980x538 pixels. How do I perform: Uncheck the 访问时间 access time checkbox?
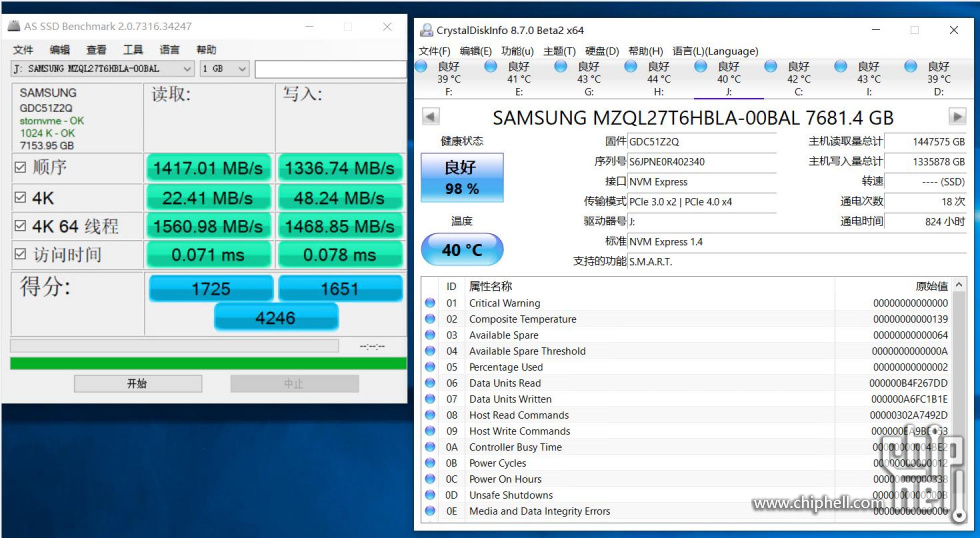(20, 254)
